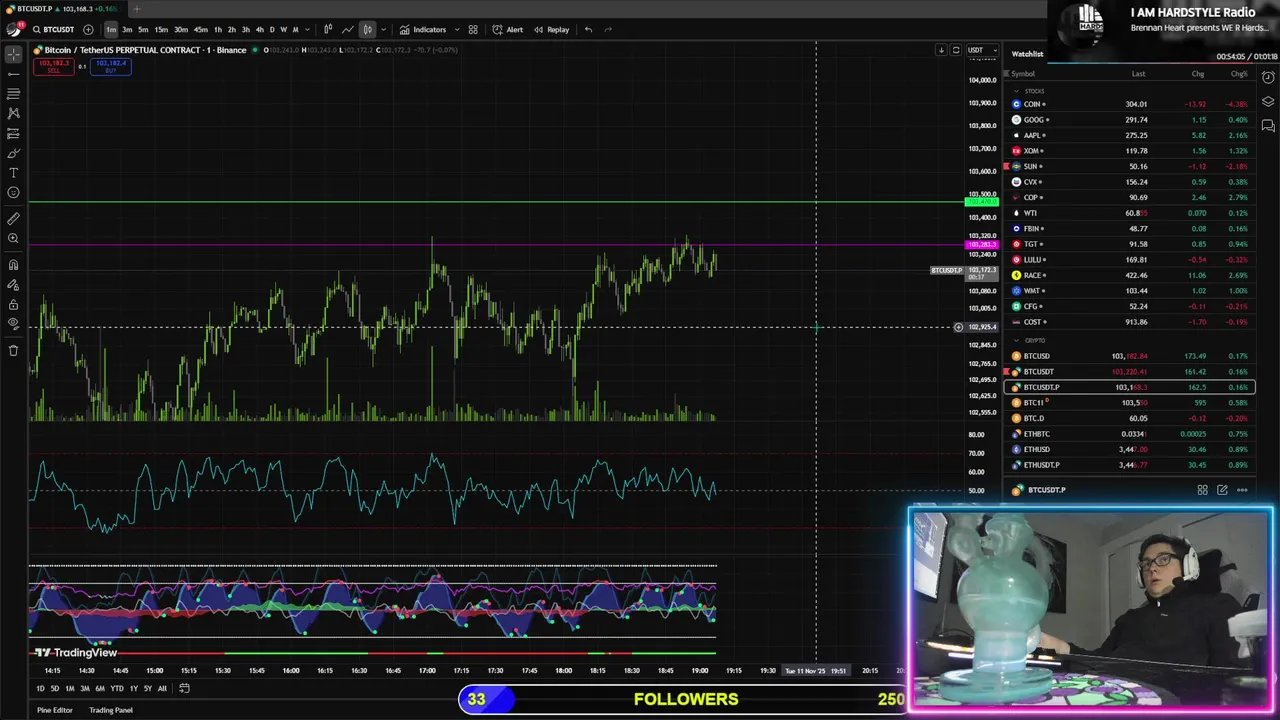Open the Fibonacci retracement tool group
Screen dimensions: 1280x720
tap(13, 94)
